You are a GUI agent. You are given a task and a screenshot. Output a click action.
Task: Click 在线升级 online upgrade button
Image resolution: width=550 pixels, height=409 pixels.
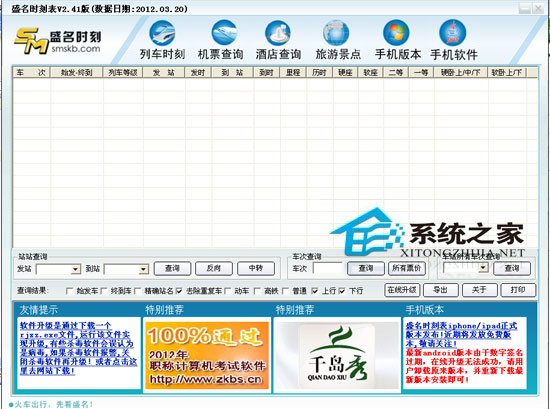[402, 290]
